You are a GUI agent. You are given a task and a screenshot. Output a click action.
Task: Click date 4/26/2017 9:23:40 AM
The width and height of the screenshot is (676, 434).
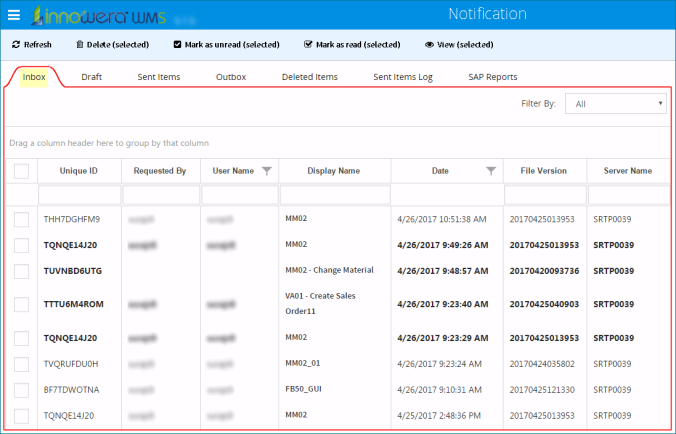[x=443, y=304]
